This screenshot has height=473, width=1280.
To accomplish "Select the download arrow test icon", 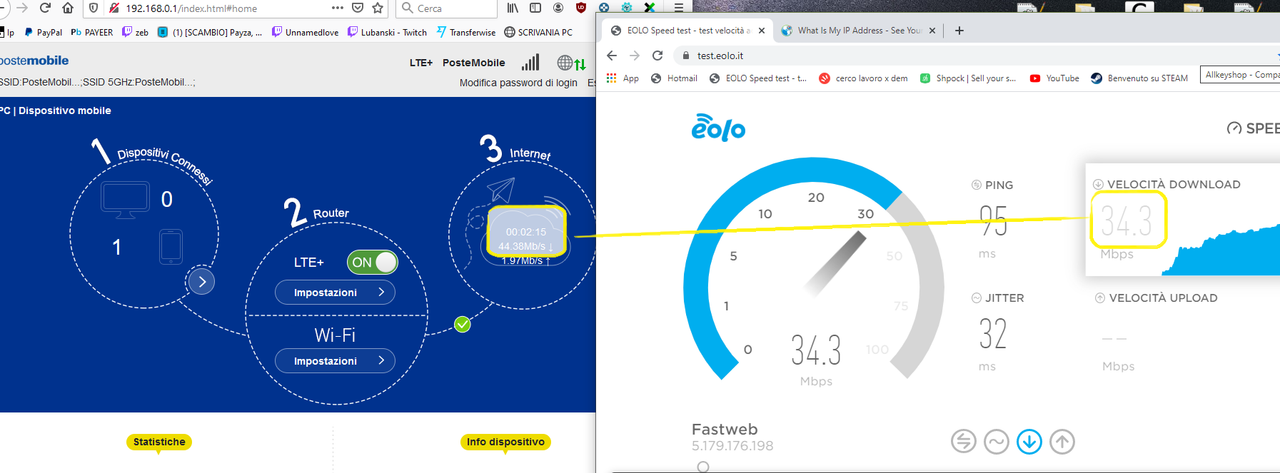I will point(1029,440).
